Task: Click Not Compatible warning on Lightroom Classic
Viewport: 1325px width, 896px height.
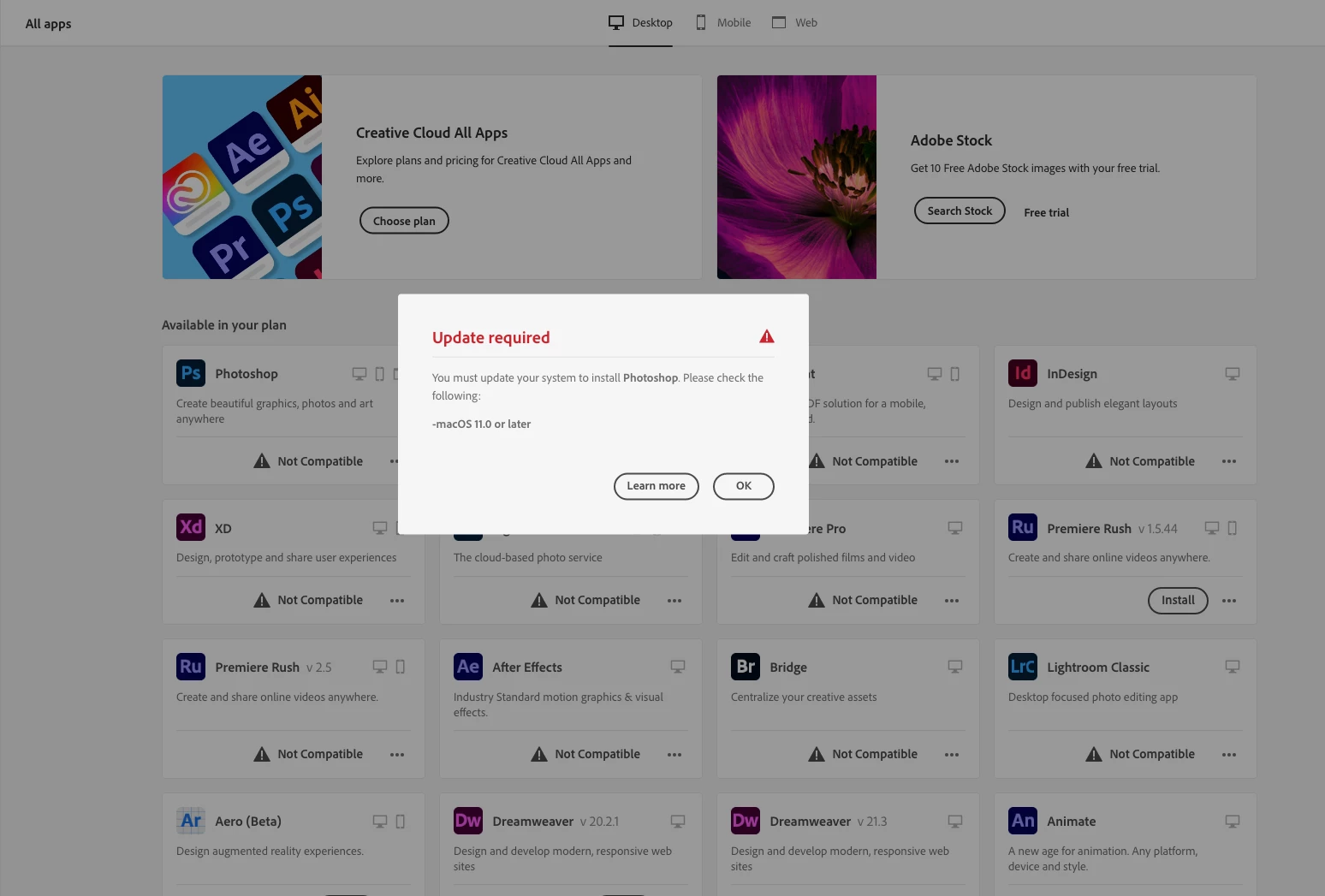Action: [x=1140, y=754]
